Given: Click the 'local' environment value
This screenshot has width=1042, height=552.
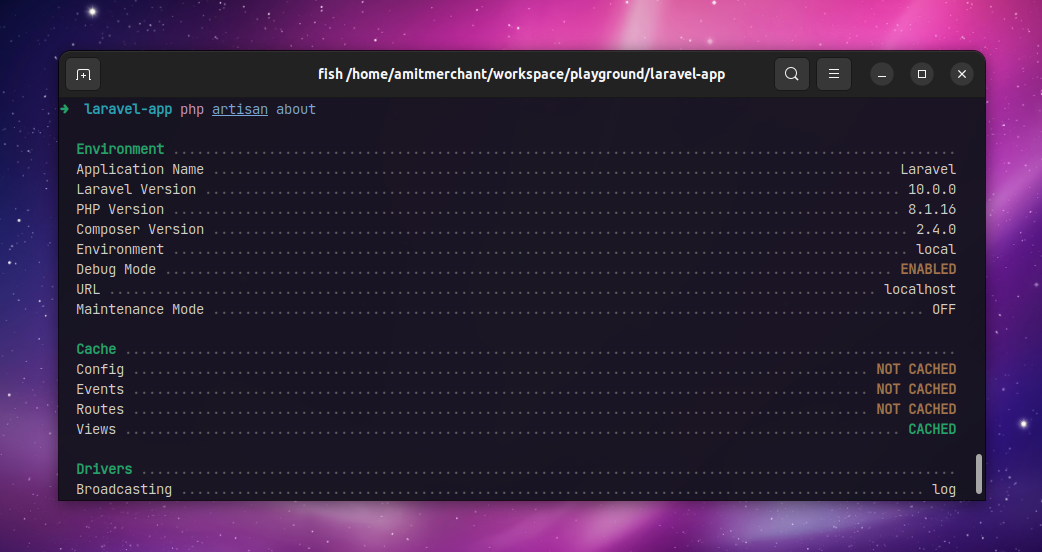Looking at the screenshot, I should click(936, 249).
